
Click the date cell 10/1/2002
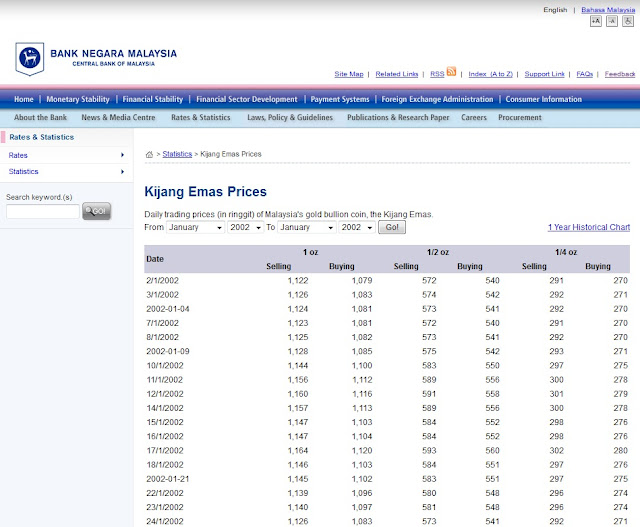pyautogui.click(x=165, y=366)
